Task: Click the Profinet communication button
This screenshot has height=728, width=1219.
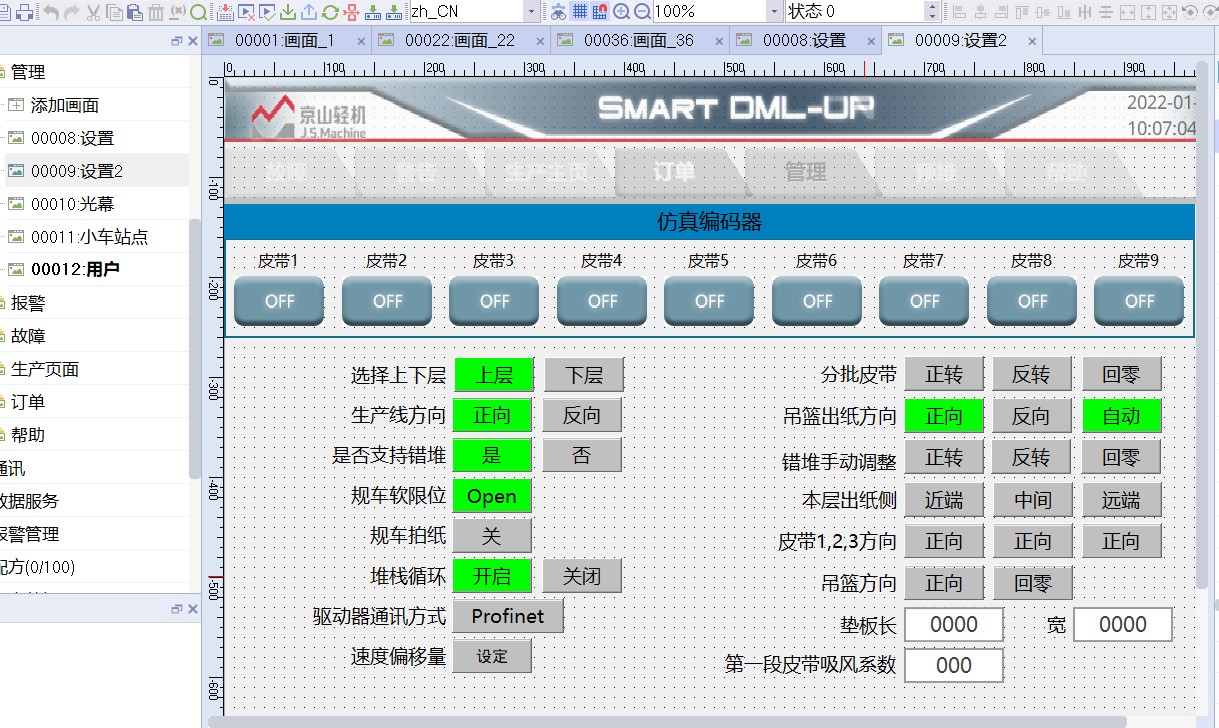Action: (508, 616)
